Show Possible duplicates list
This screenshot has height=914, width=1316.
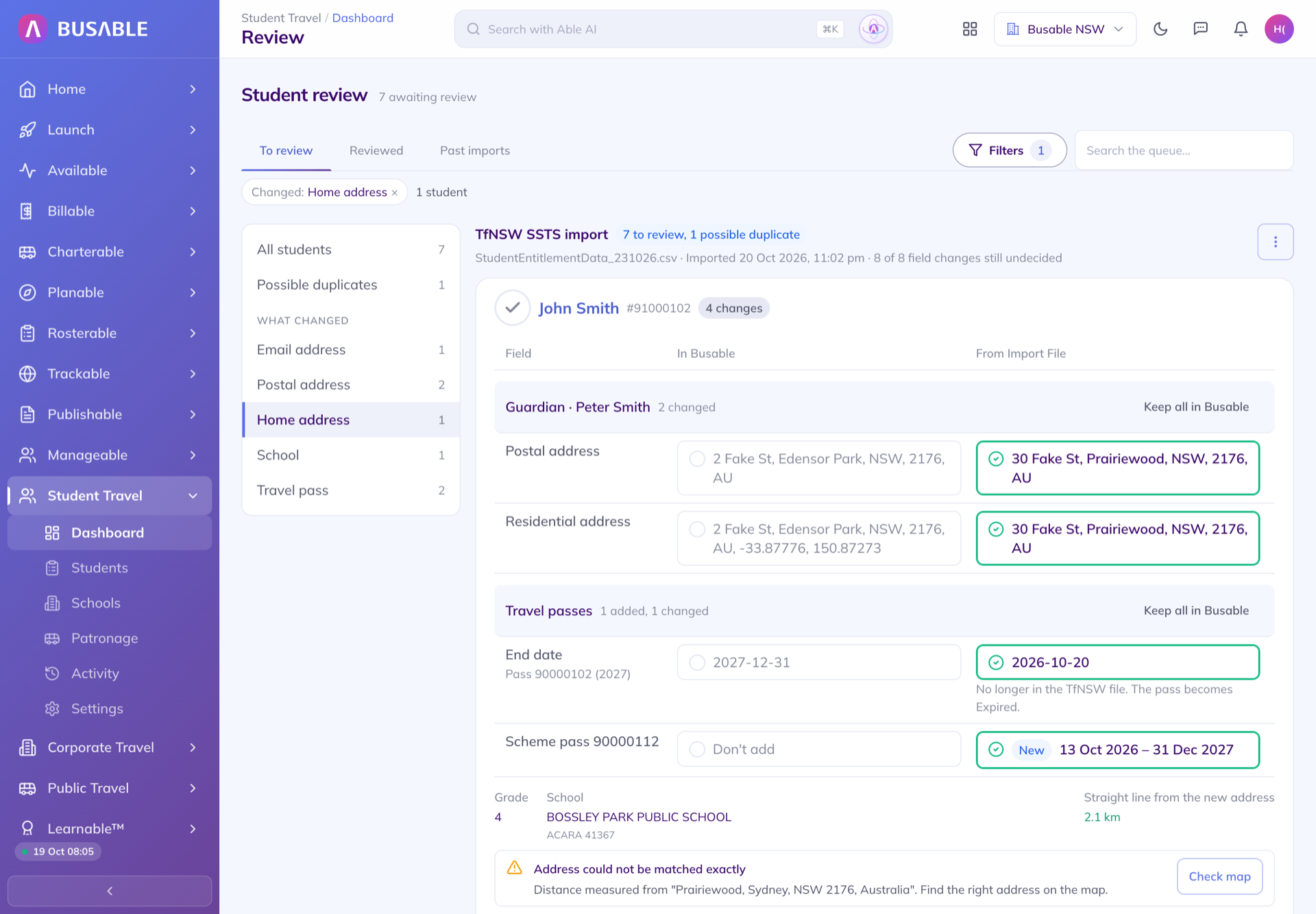(351, 285)
